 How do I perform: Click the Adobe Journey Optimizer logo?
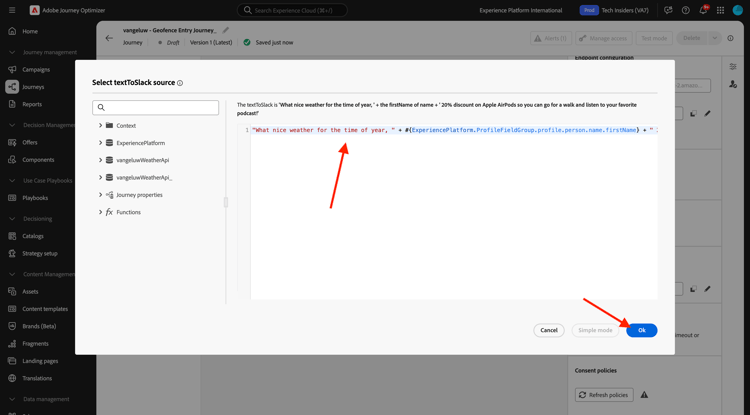(x=34, y=10)
